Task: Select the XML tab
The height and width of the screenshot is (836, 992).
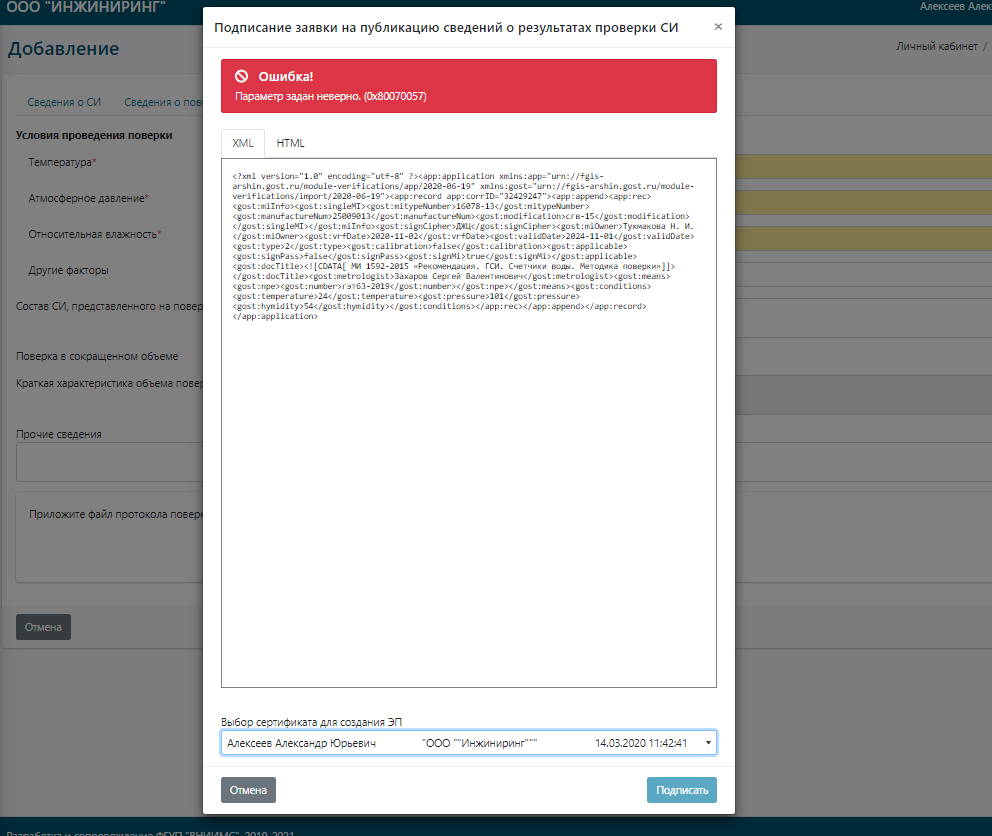Action: pyautogui.click(x=243, y=143)
